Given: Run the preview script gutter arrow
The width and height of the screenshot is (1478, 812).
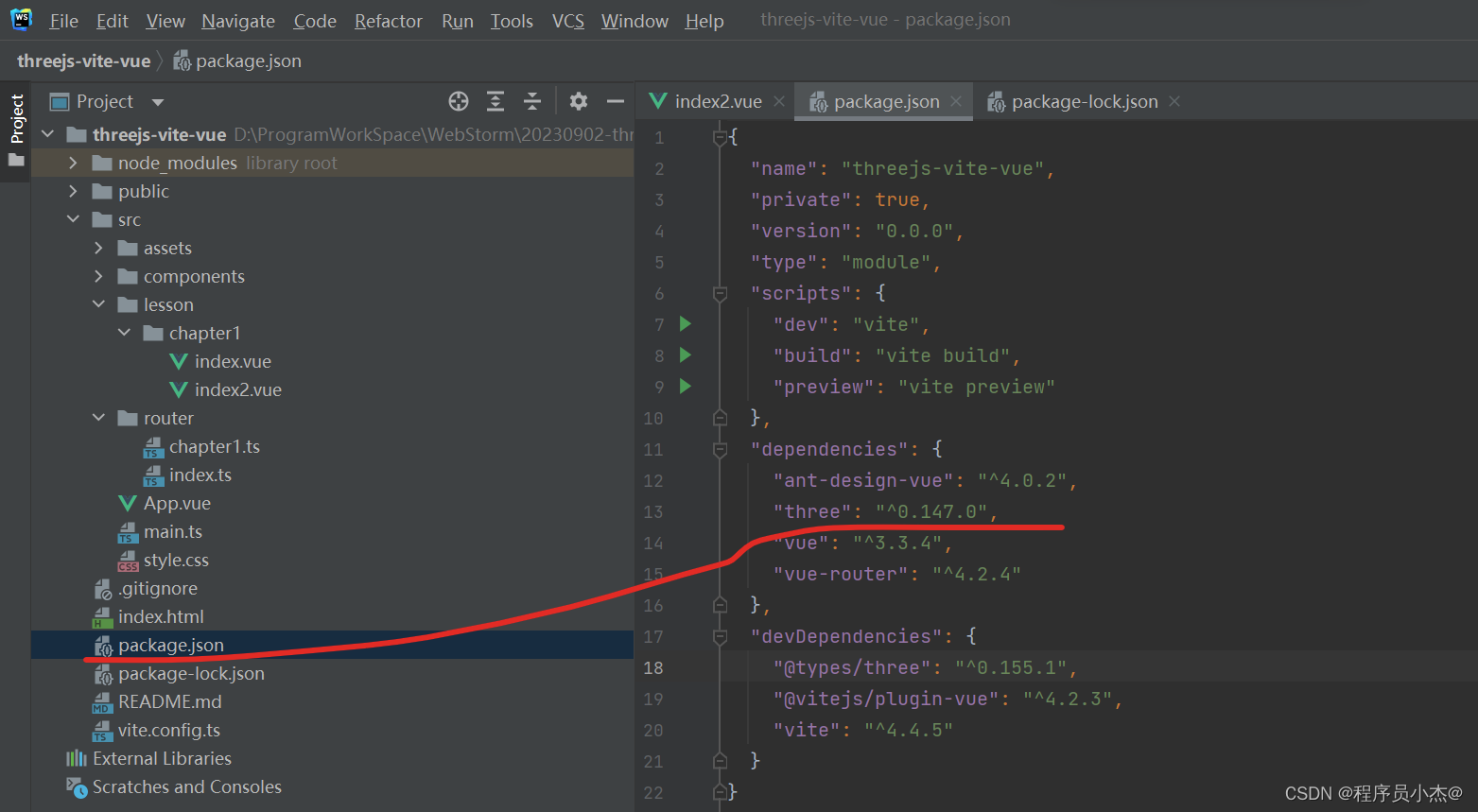Looking at the screenshot, I should click(686, 387).
